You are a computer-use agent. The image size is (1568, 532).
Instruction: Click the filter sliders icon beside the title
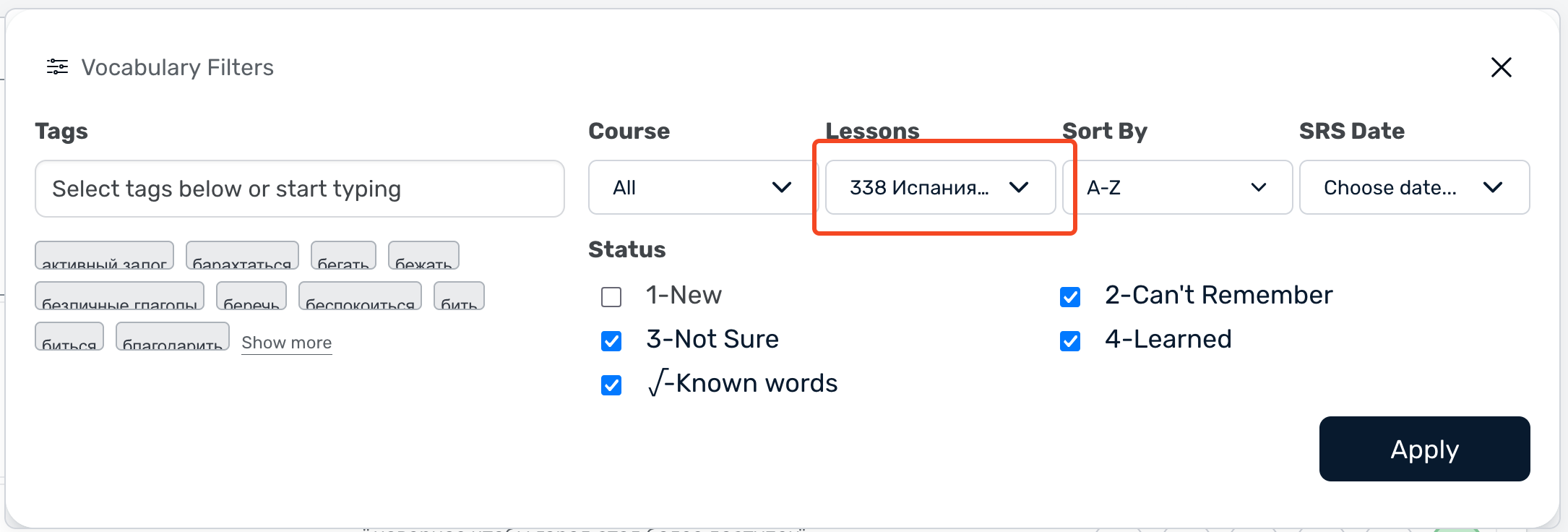58,67
